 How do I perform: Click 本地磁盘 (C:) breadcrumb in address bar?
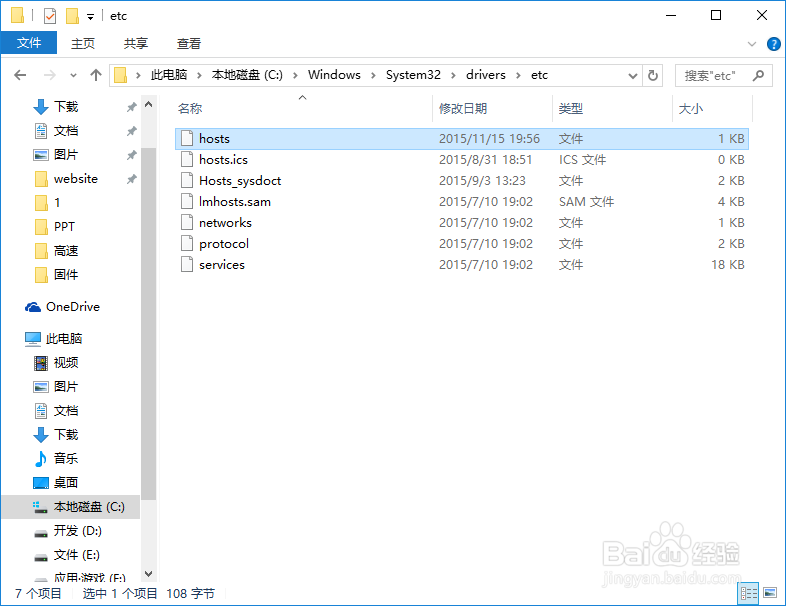pyautogui.click(x=247, y=75)
